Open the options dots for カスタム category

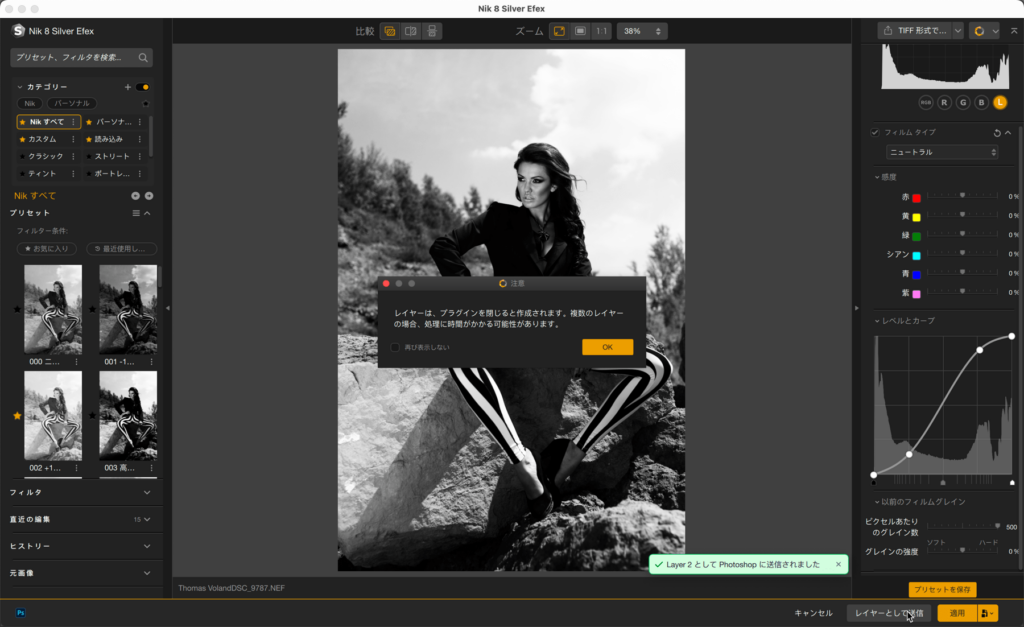tap(73, 139)
